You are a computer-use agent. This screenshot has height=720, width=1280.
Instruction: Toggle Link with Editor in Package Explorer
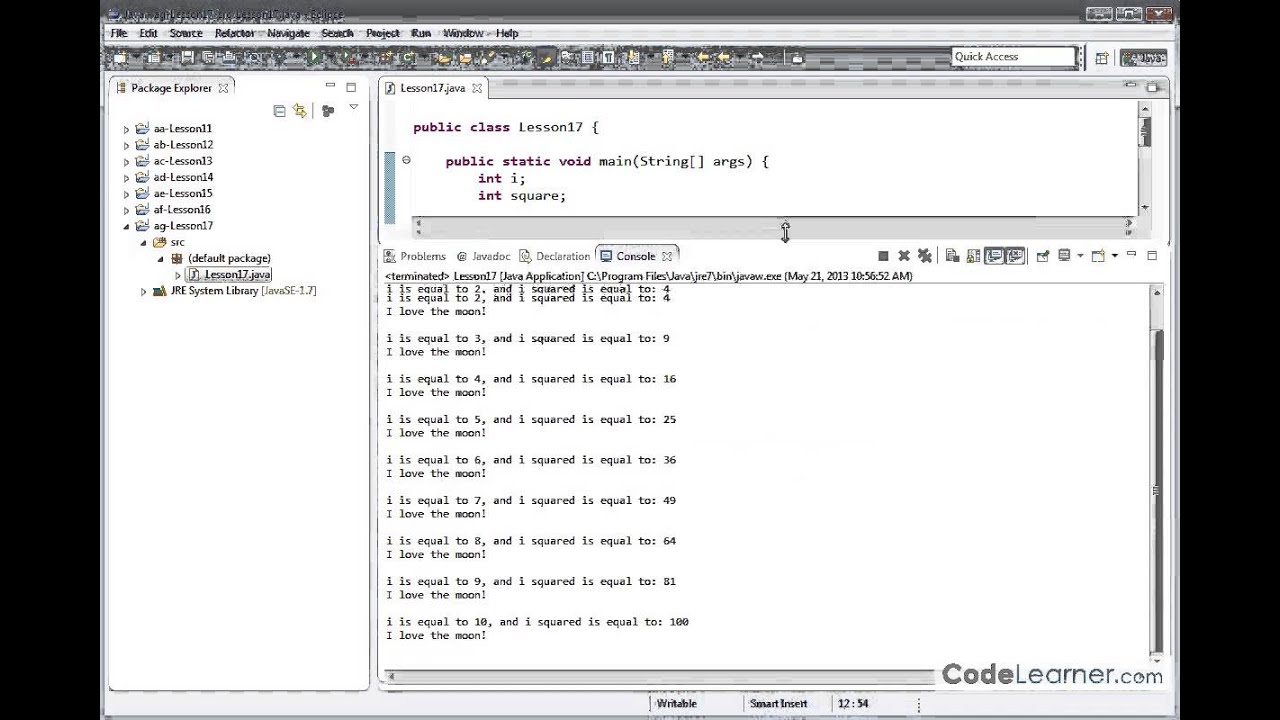pos(299,111)
